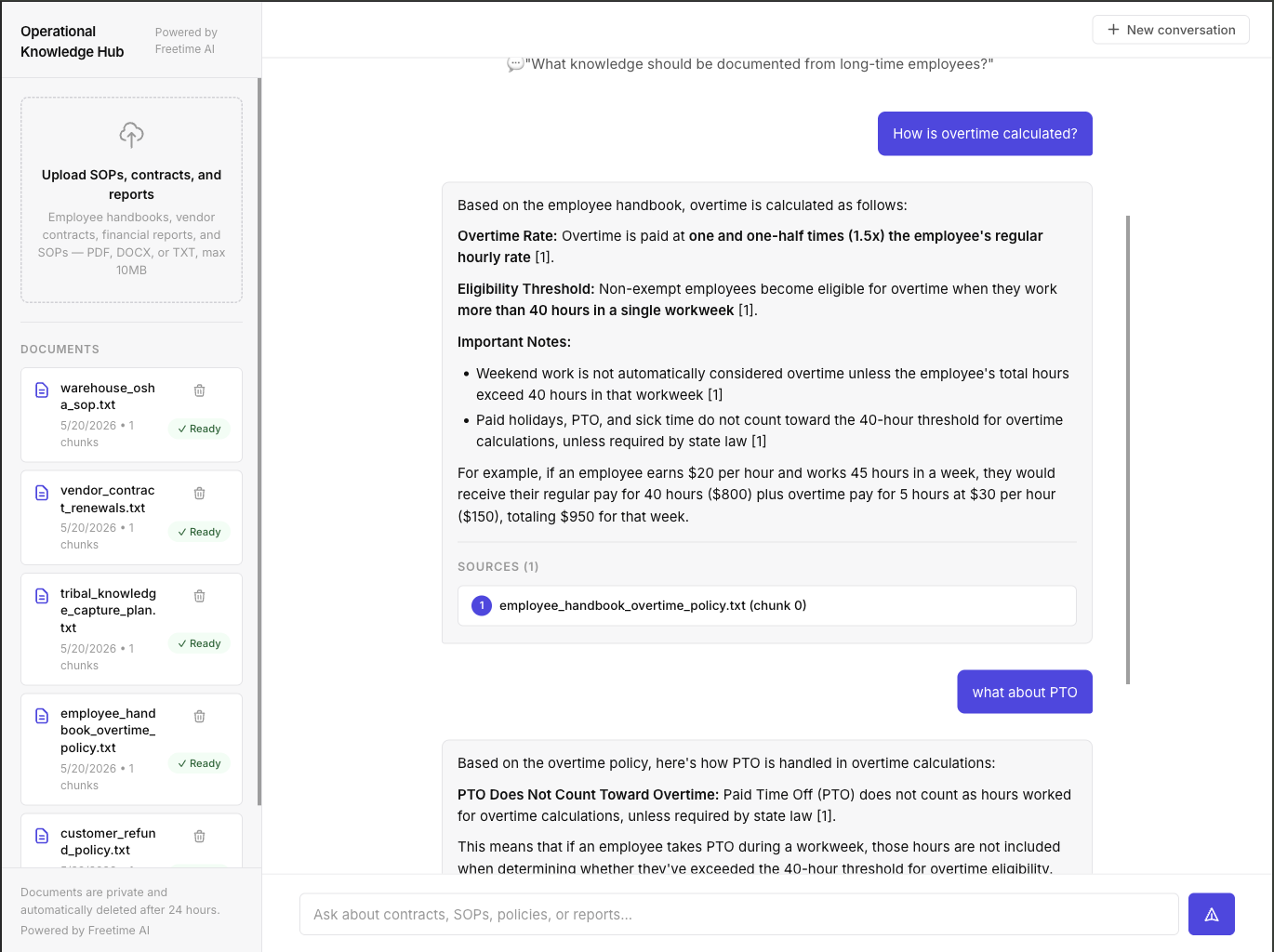Click the 'what about PTO' message bubble

tap(1025, 692)
